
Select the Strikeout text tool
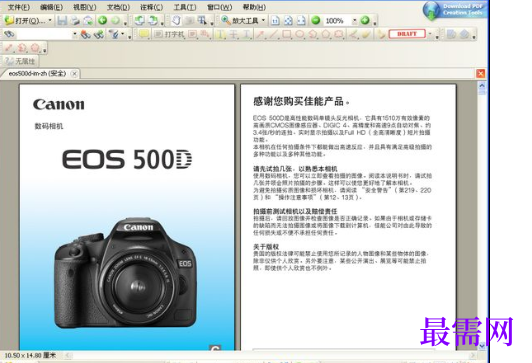click(x=234, y=34)
